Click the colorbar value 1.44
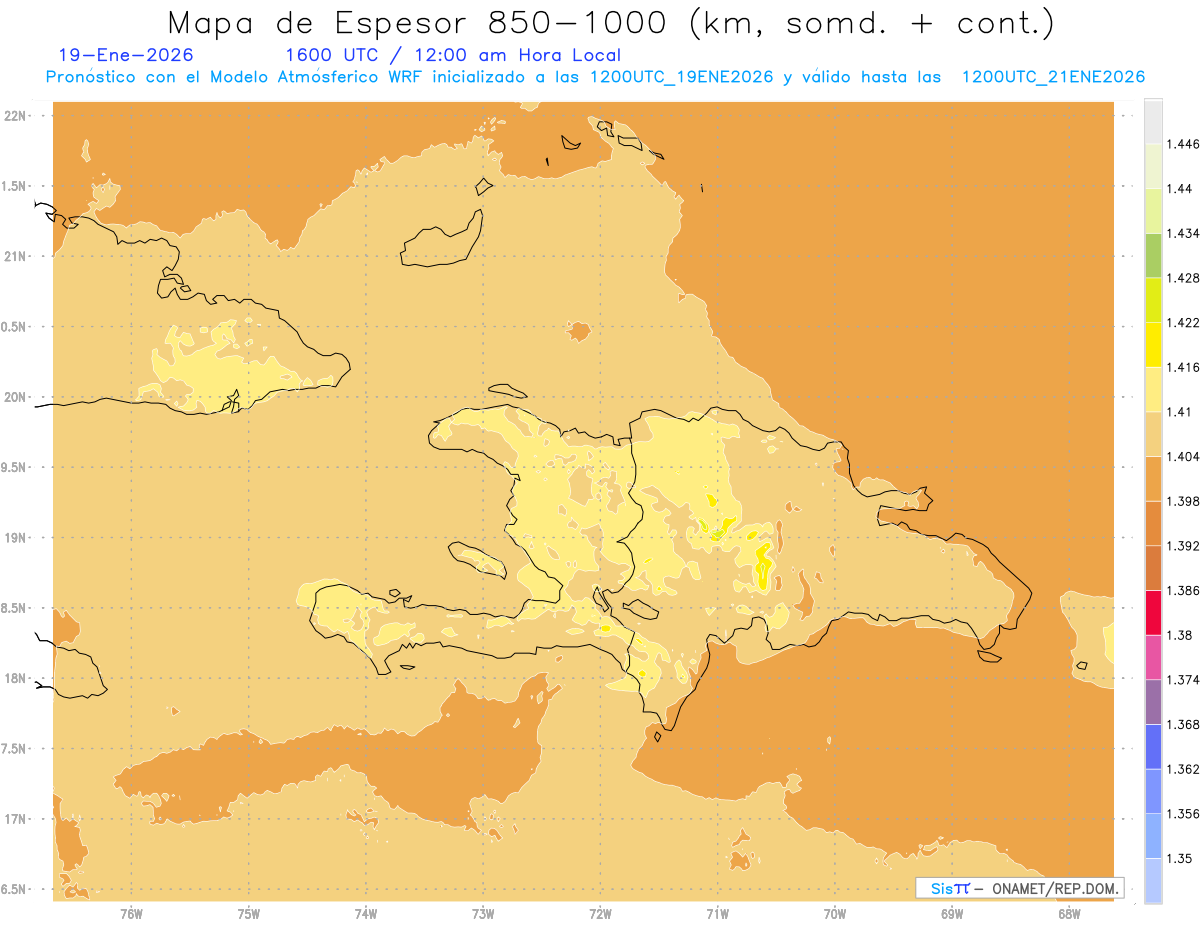Image resolution: width=1200 pixels, height=927 pixels. point(1180,188)
